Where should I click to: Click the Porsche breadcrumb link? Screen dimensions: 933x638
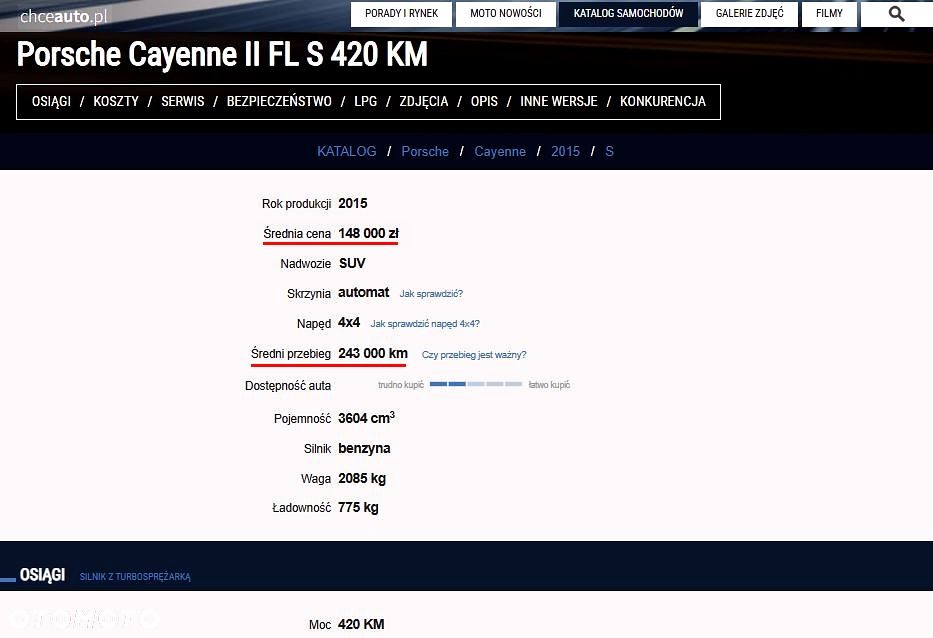coord(425,151)
